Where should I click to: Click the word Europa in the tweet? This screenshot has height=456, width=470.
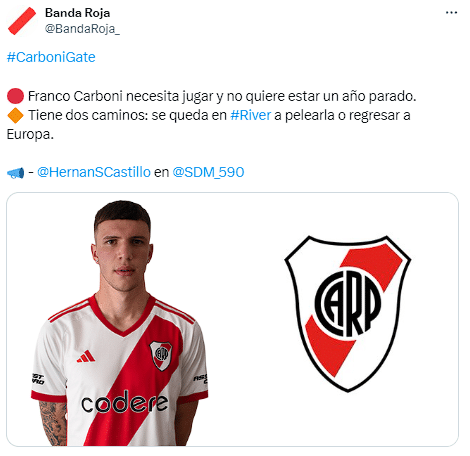[30, 135]
